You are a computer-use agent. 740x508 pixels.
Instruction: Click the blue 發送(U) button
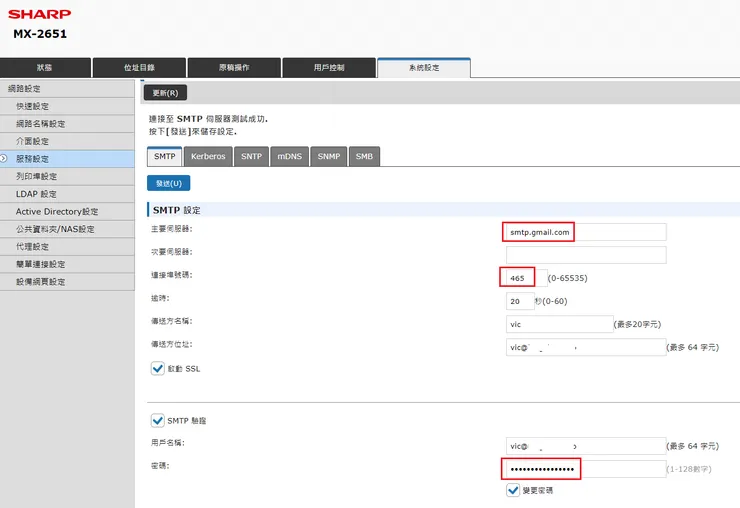[x=168, y=183]
